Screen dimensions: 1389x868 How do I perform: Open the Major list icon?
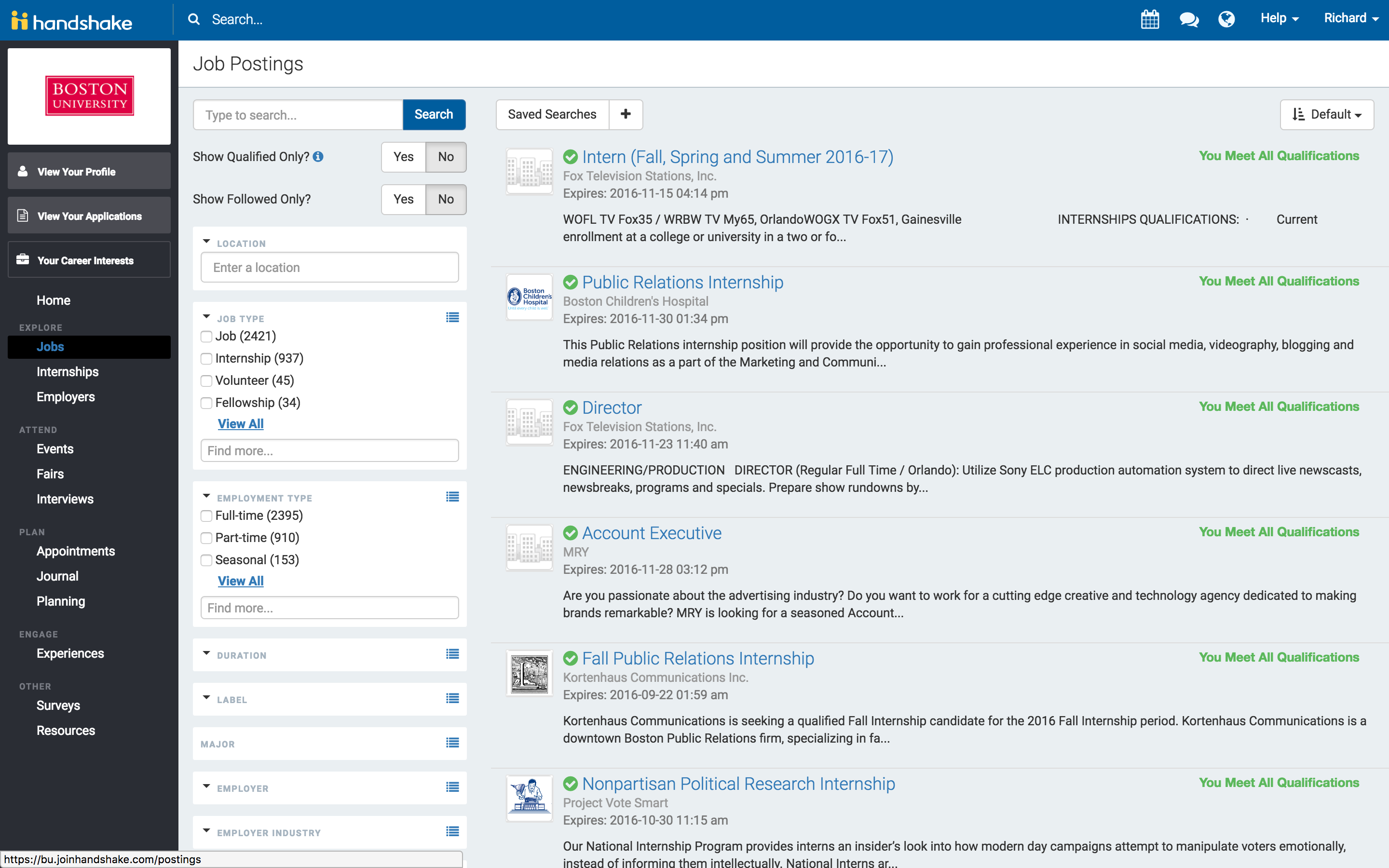point(452,743)
